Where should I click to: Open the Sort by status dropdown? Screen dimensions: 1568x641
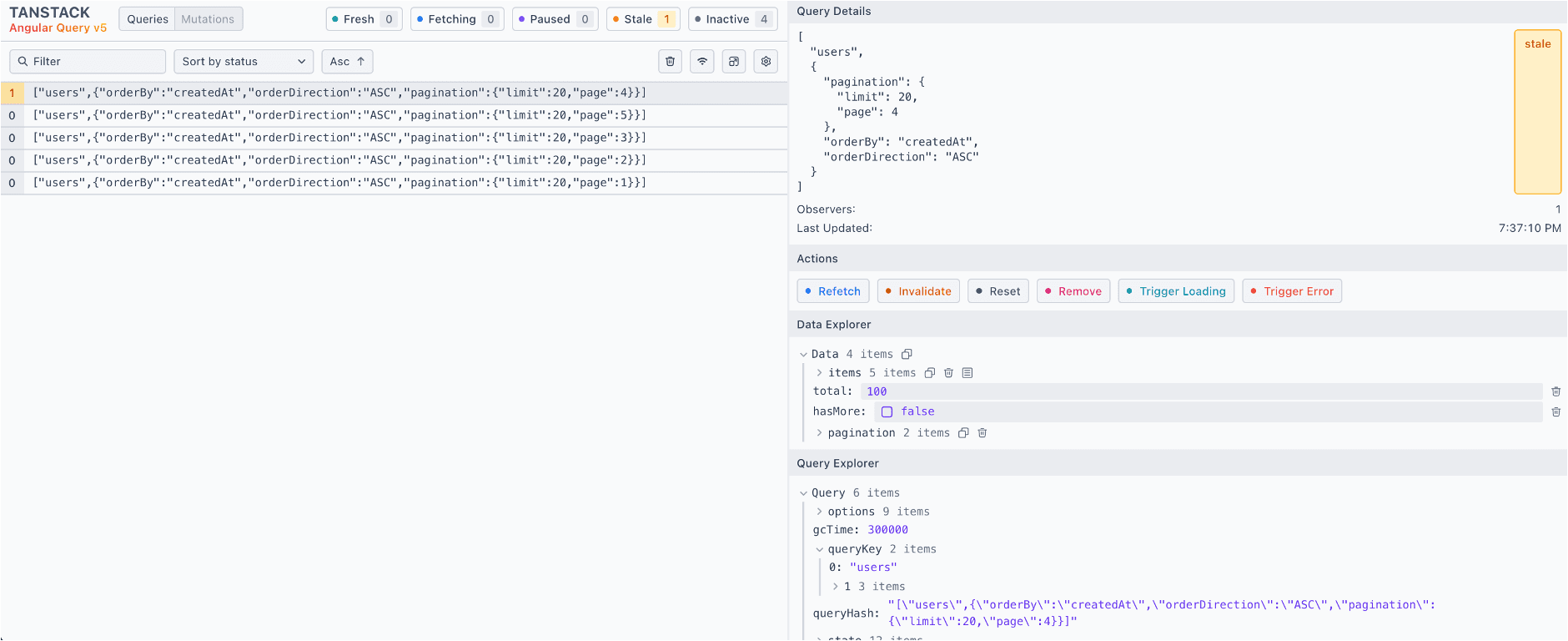pos(243,61)
